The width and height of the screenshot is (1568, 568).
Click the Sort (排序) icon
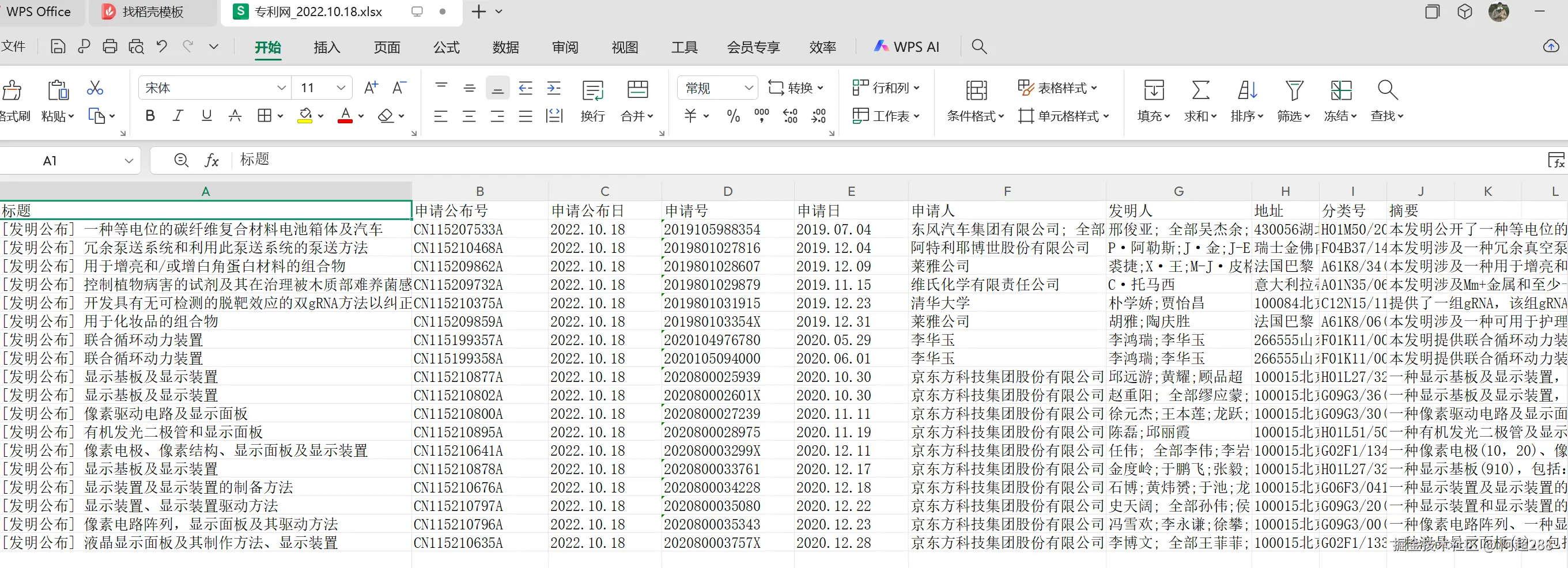coord(1247,90)
